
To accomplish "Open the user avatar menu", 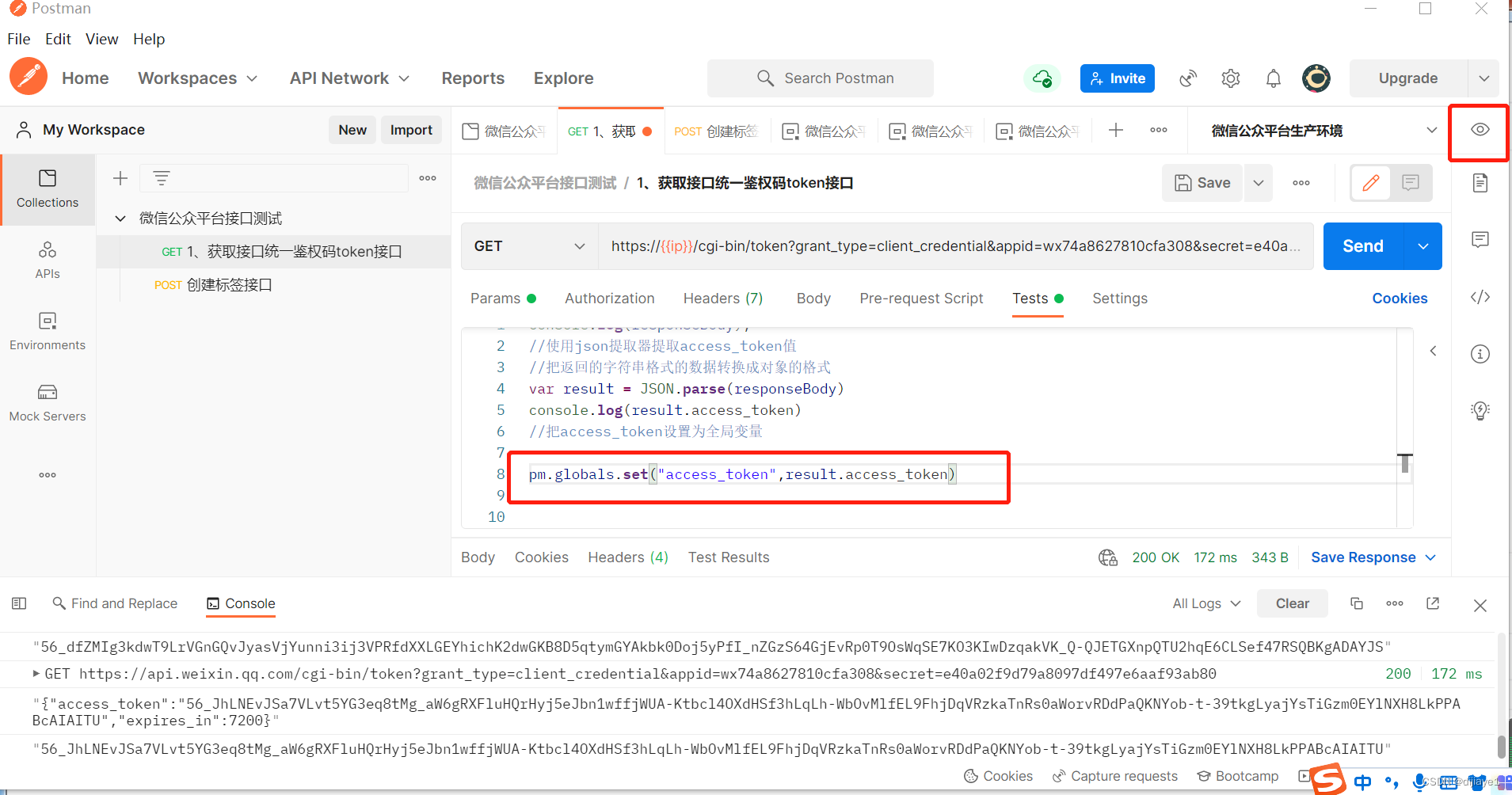I will click(1316, 78).
